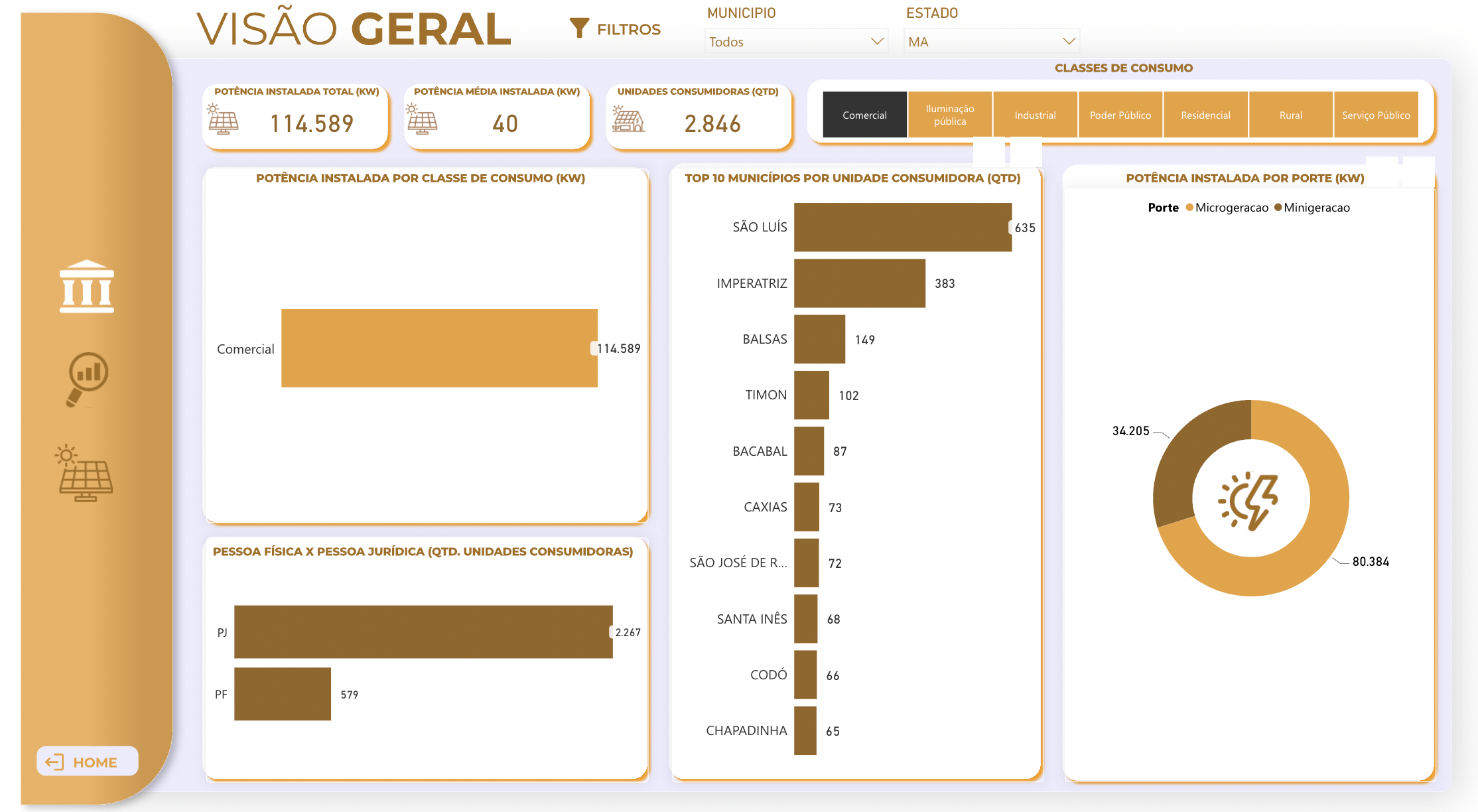
Task: Click the HOME button
Action: pos(87,762)
